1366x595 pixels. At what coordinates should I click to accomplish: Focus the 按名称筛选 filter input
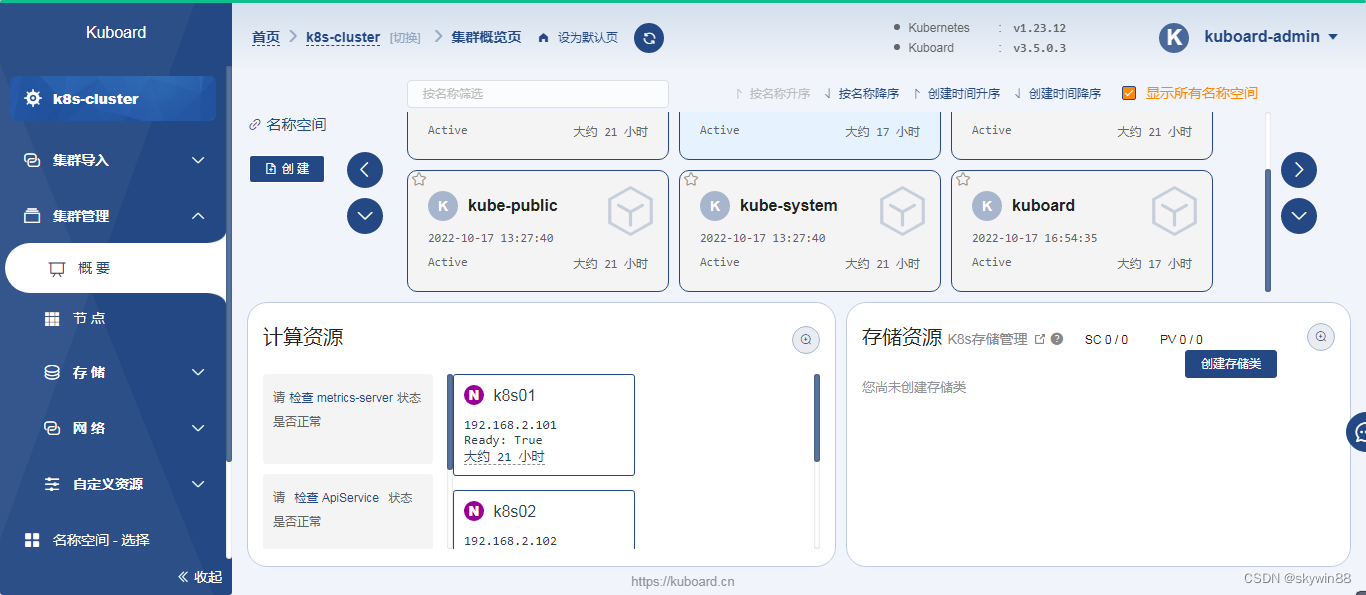click(x=538, y=94)
